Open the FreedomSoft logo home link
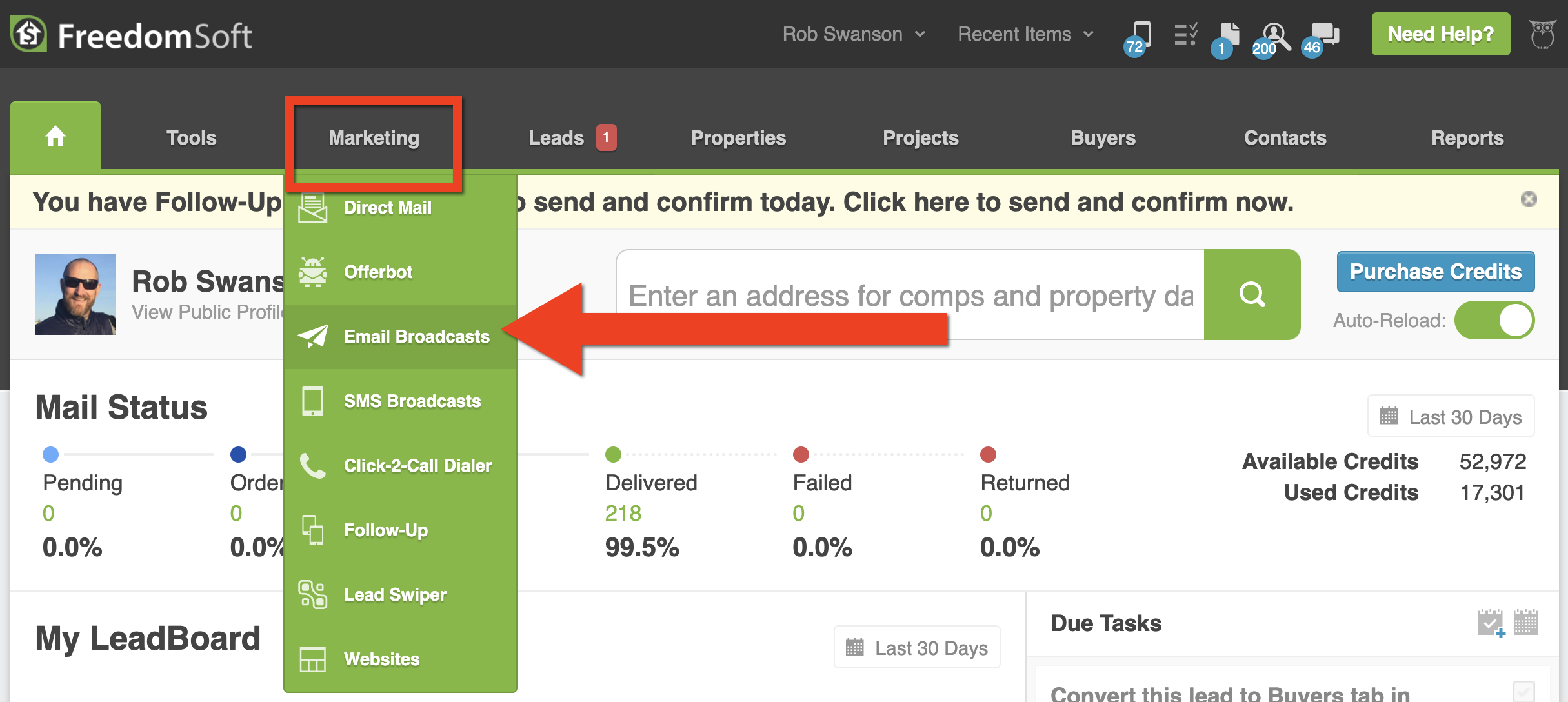Screen dimensions: 1568x702 point(132,35)
